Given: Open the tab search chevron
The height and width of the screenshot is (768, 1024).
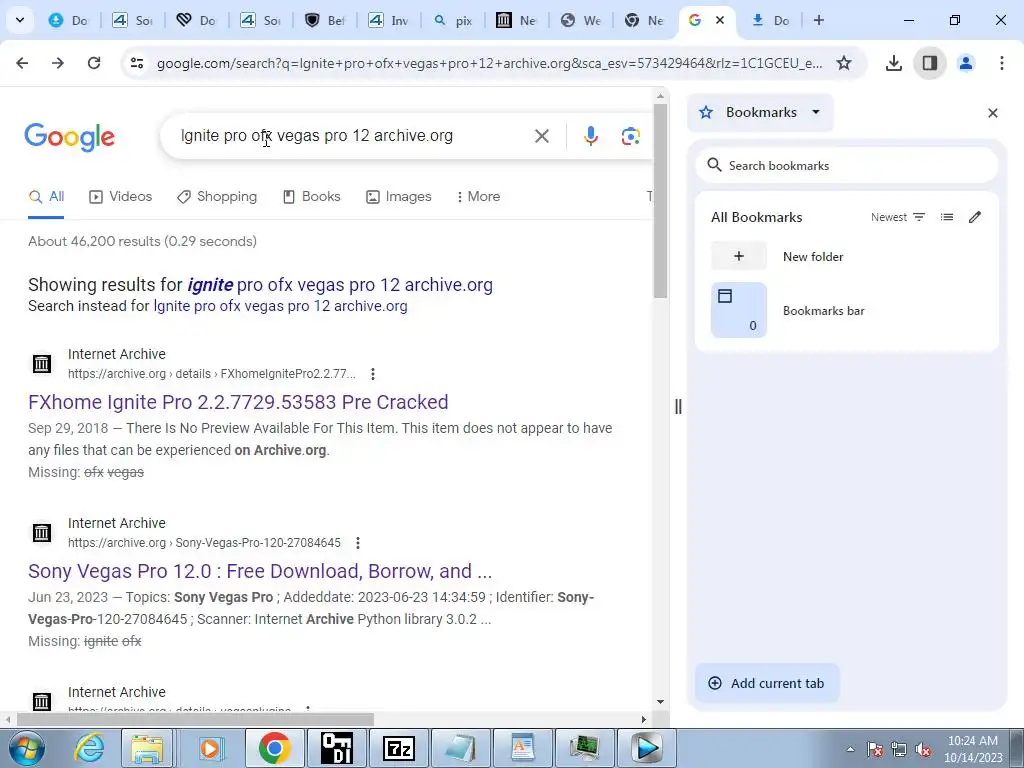Looking at the screenshot, I should [20, 20].
